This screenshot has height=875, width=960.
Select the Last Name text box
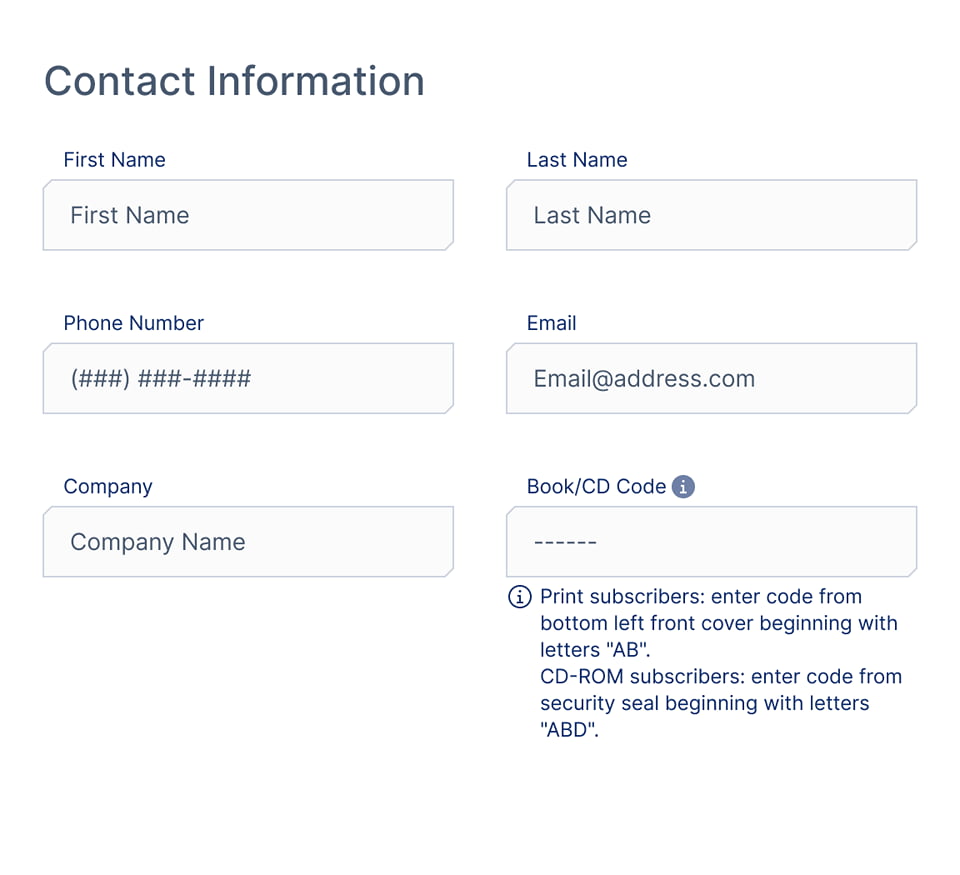pyautogui.click(x=711, y=215)
